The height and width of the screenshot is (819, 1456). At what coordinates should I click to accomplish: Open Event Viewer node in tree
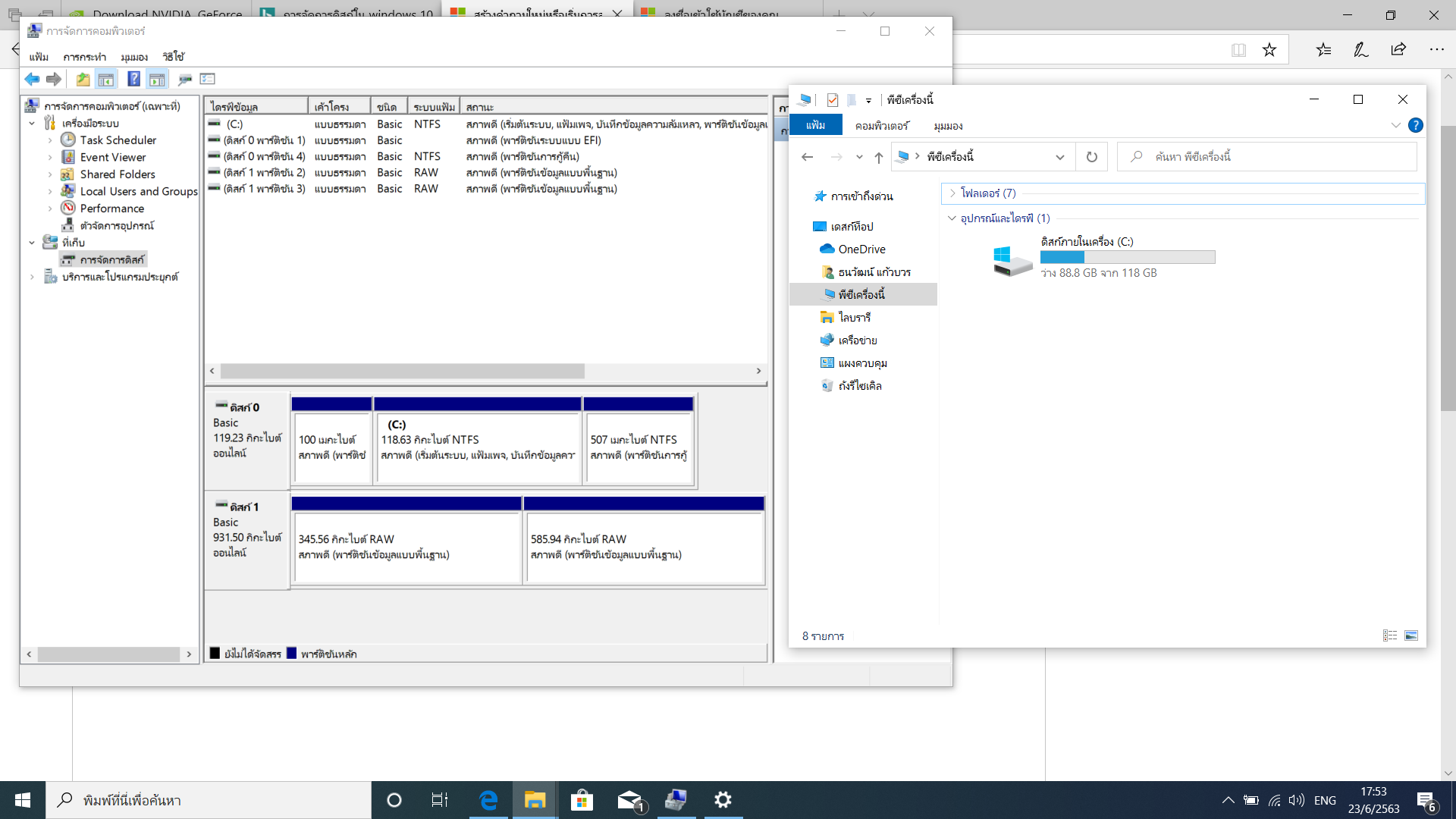click(x=112, y=157)
